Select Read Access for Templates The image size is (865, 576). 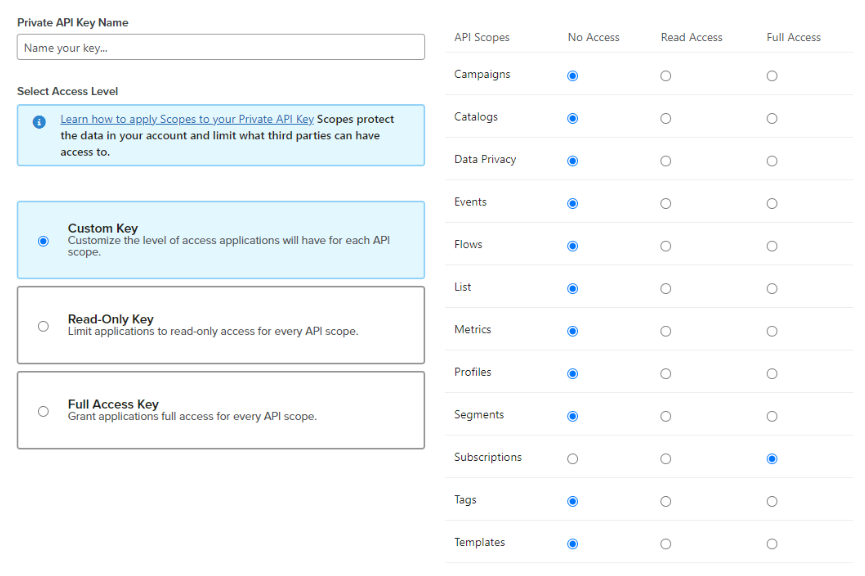(666, 544)
